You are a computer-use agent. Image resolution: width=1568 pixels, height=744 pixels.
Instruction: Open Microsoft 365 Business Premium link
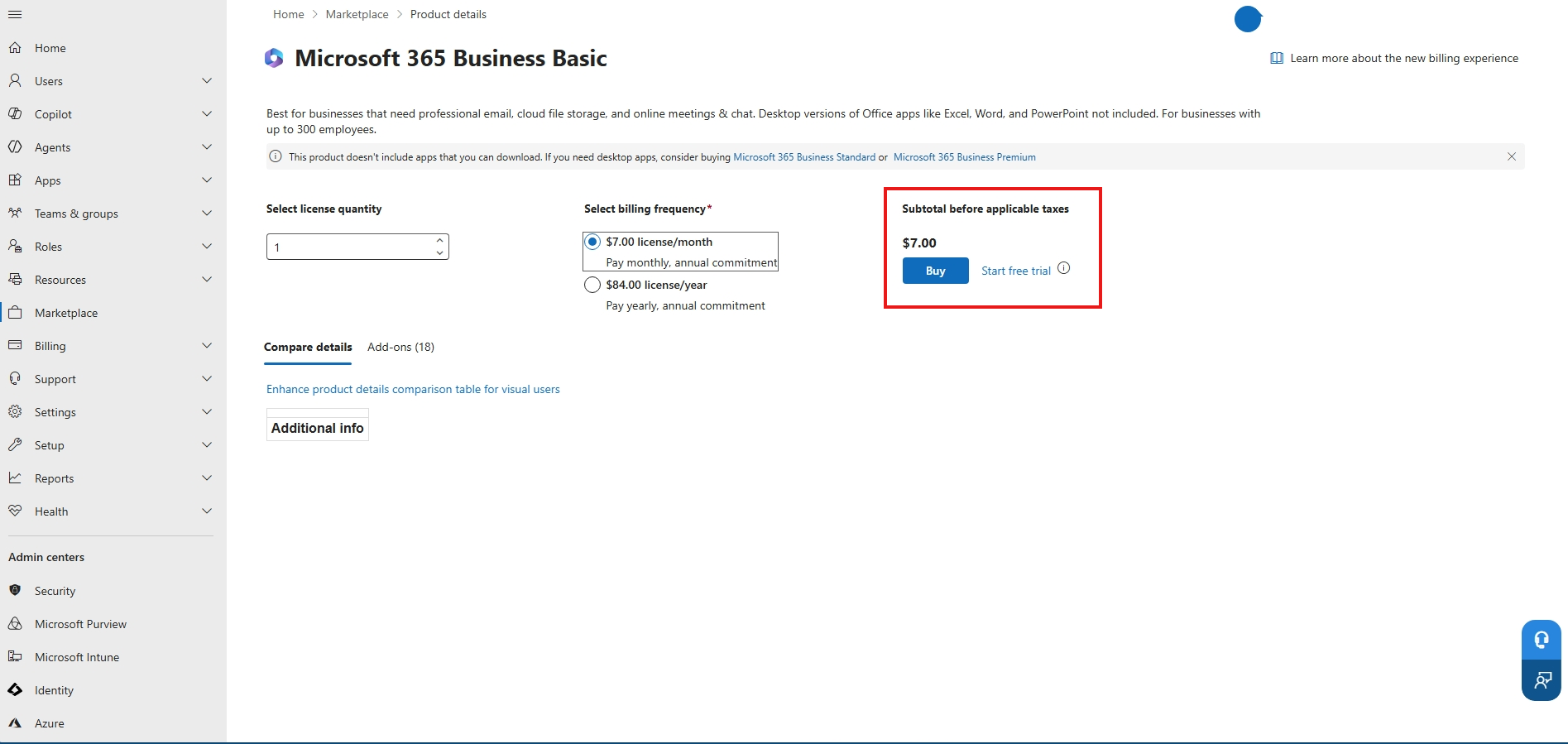point(965,157)
